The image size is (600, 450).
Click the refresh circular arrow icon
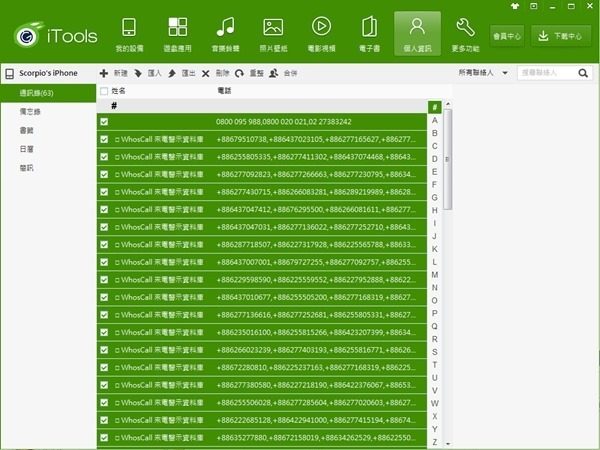240,73
